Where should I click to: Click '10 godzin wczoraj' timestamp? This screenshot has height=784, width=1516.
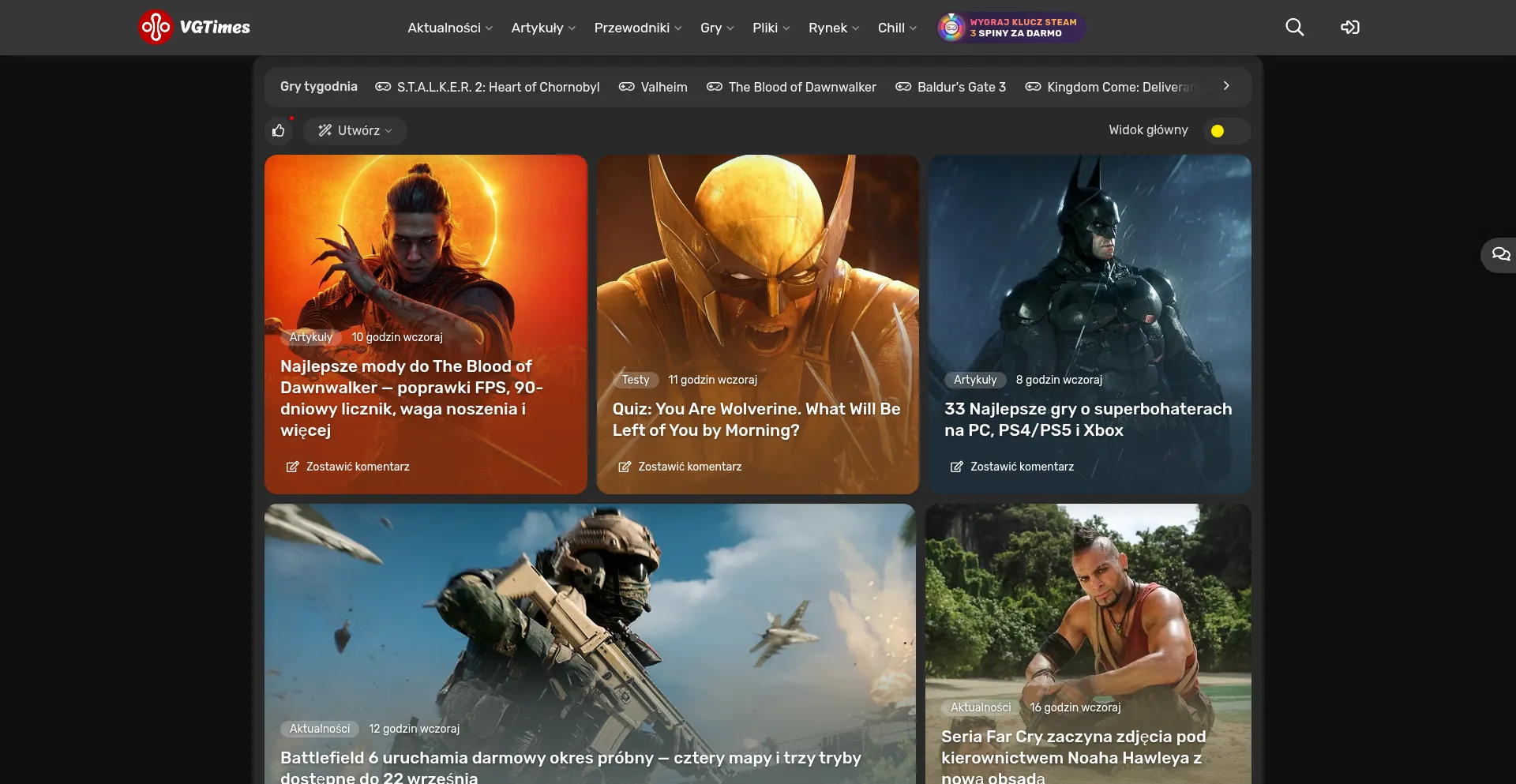[x=397, y=337]
